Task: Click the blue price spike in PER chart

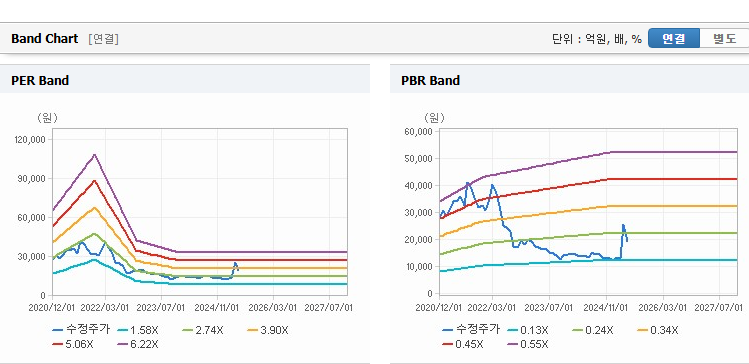Action: (235, 263)
